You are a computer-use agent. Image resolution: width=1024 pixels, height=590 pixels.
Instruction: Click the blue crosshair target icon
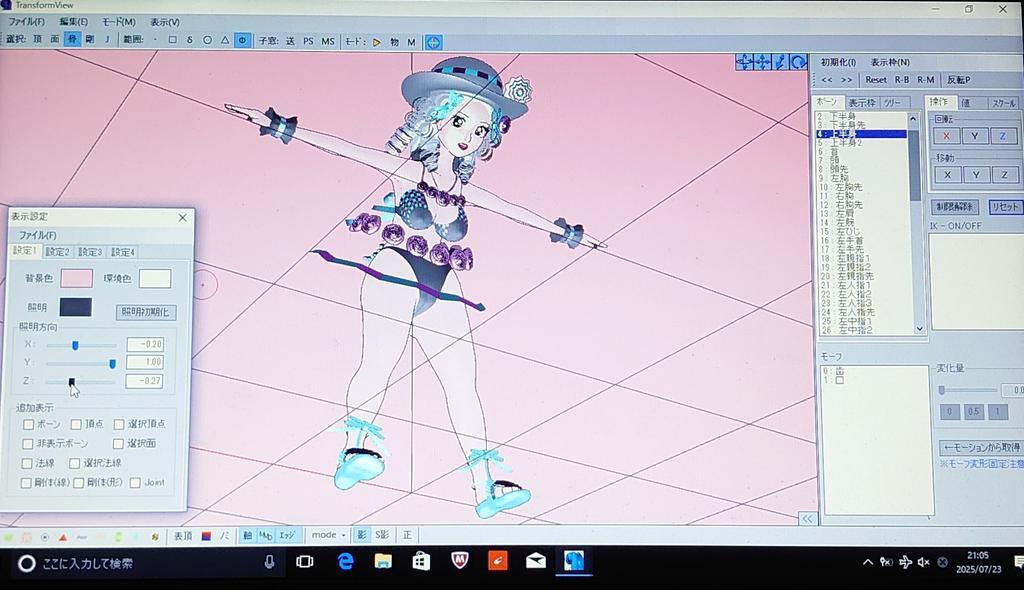433,42
